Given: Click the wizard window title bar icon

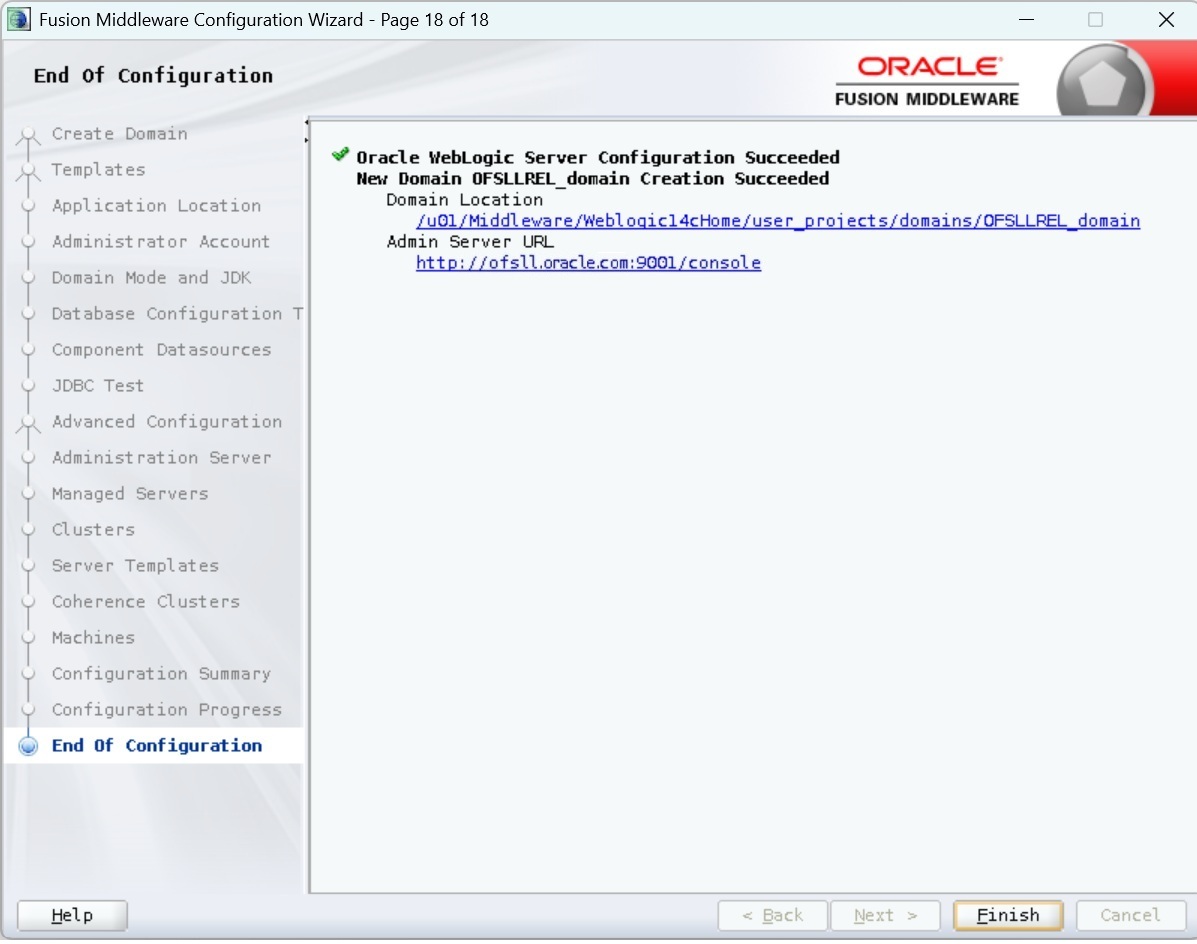Looking at the screenshot, I should point(18,19).
